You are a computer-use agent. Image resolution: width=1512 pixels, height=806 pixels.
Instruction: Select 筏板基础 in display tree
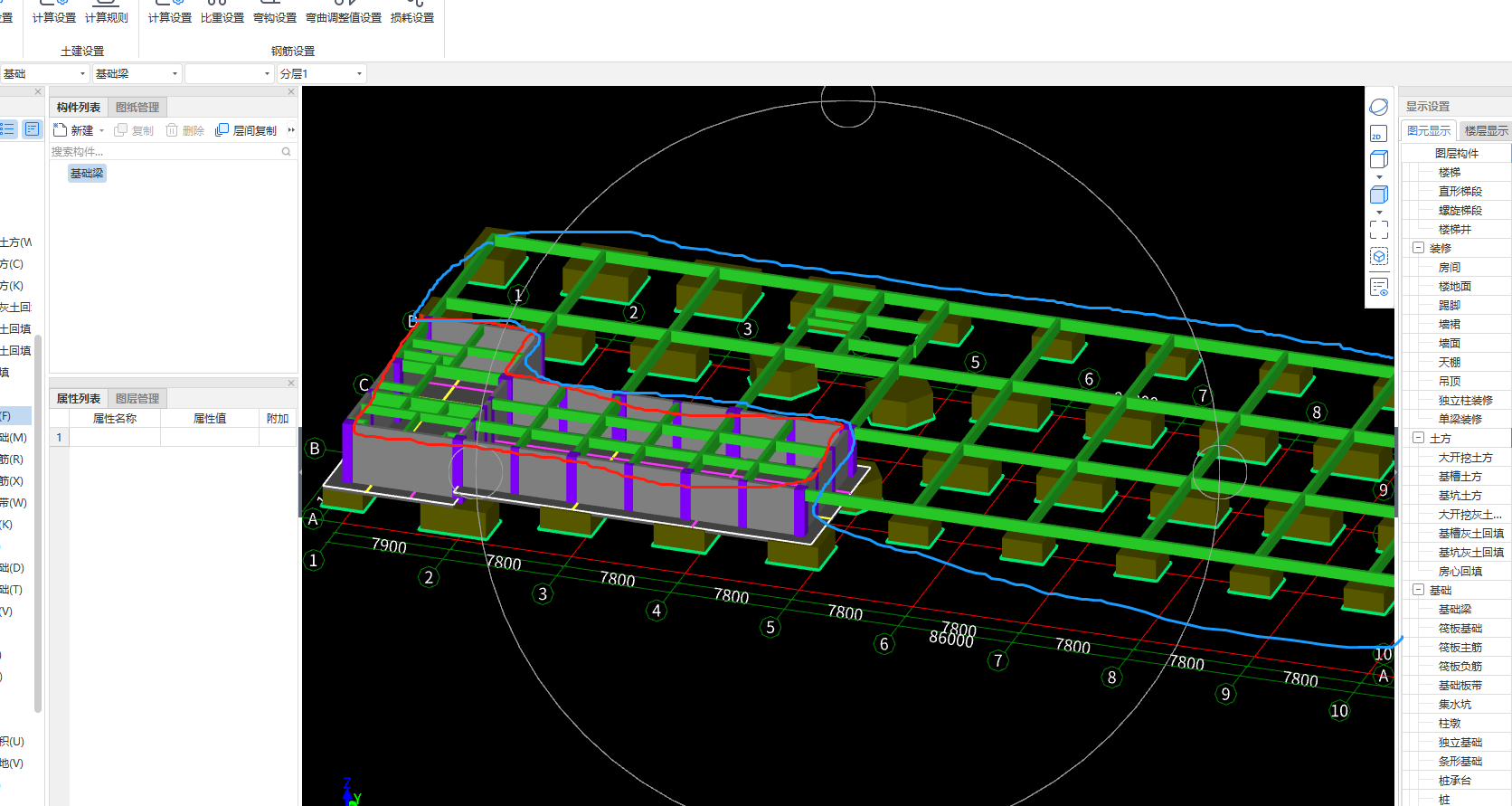click(x=1460, y=628)
